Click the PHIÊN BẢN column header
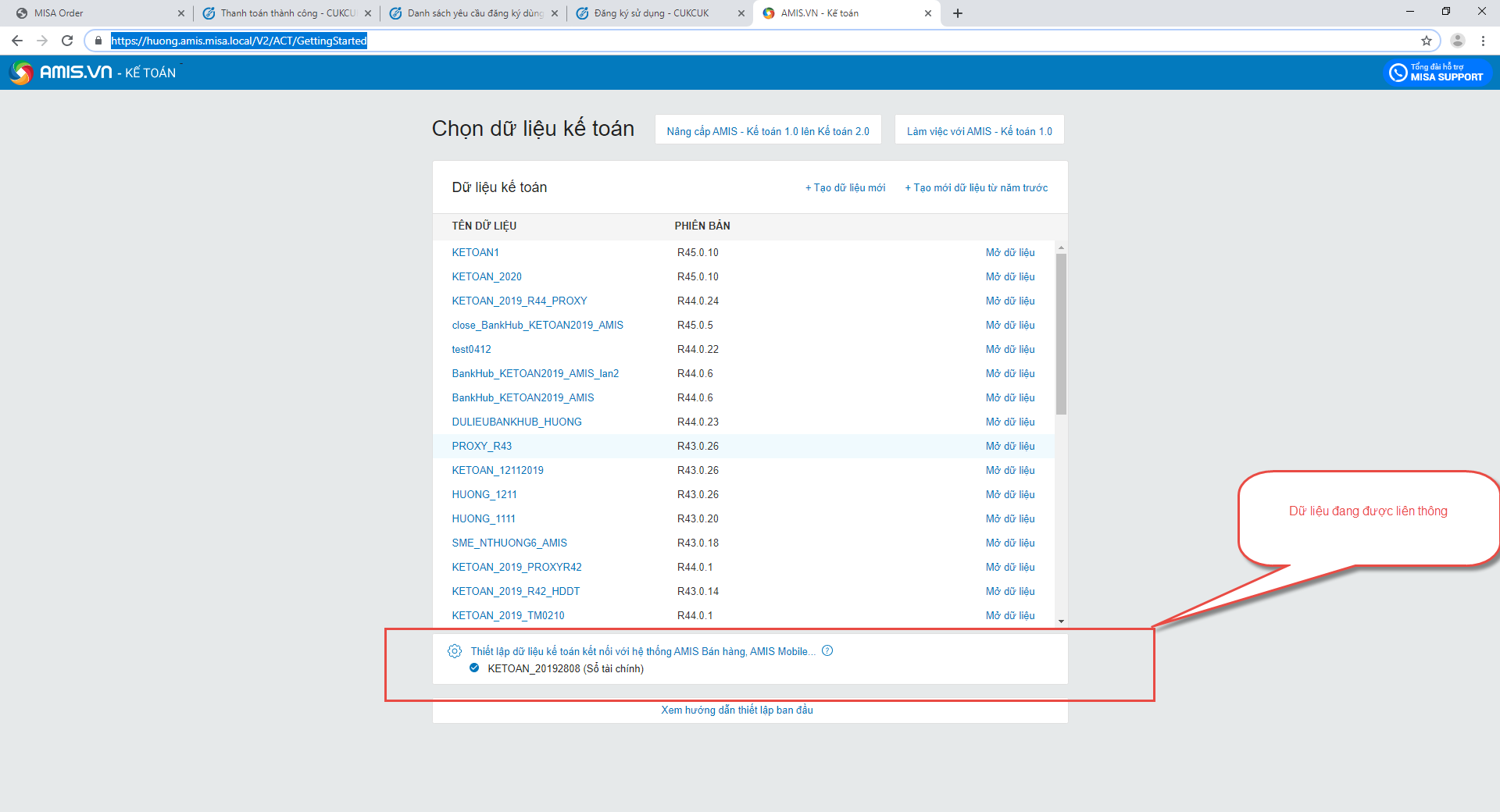 [x=702, y=226]
